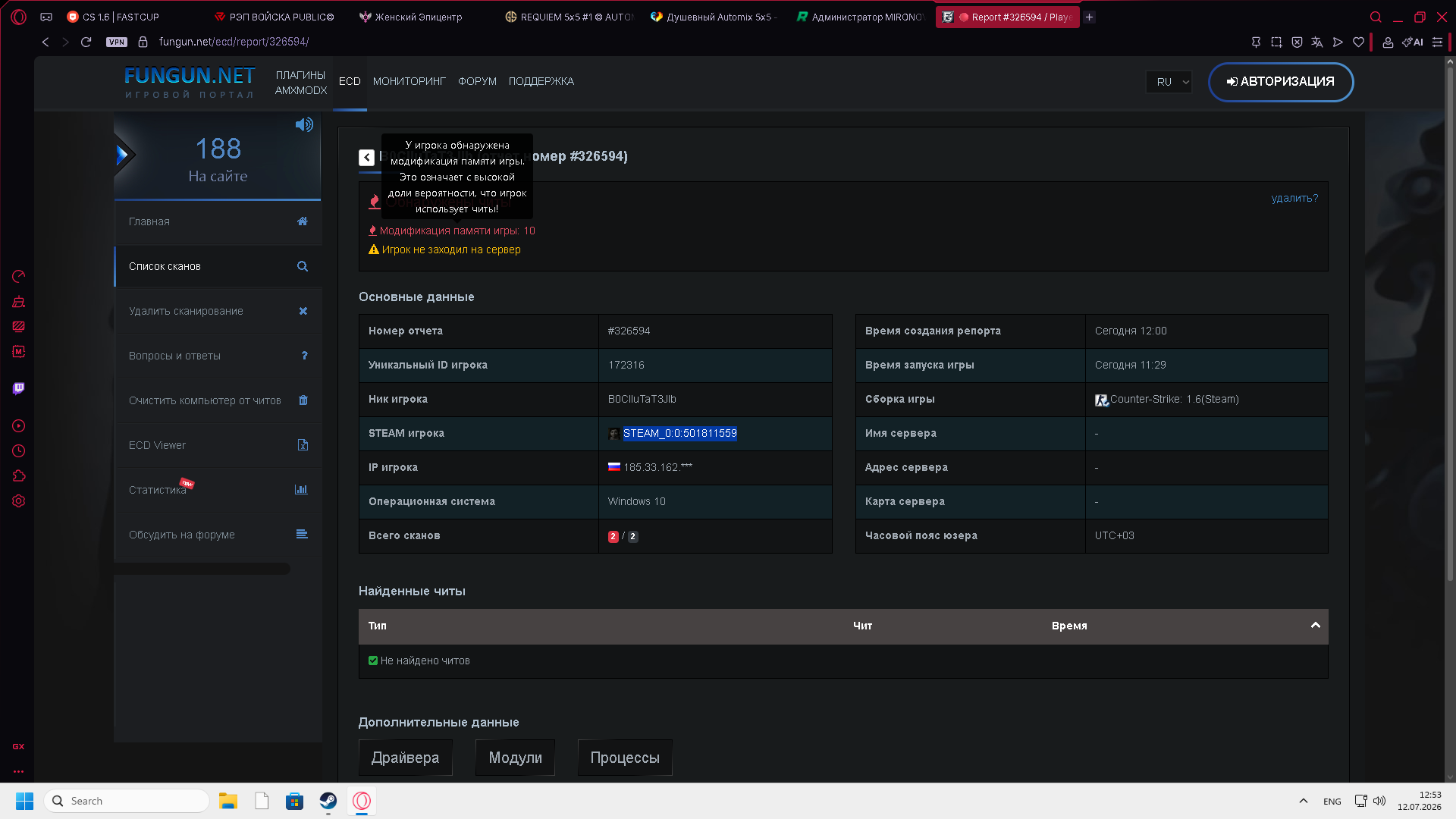Collapse the Найденные читы table chevron

pos(1316,626)
